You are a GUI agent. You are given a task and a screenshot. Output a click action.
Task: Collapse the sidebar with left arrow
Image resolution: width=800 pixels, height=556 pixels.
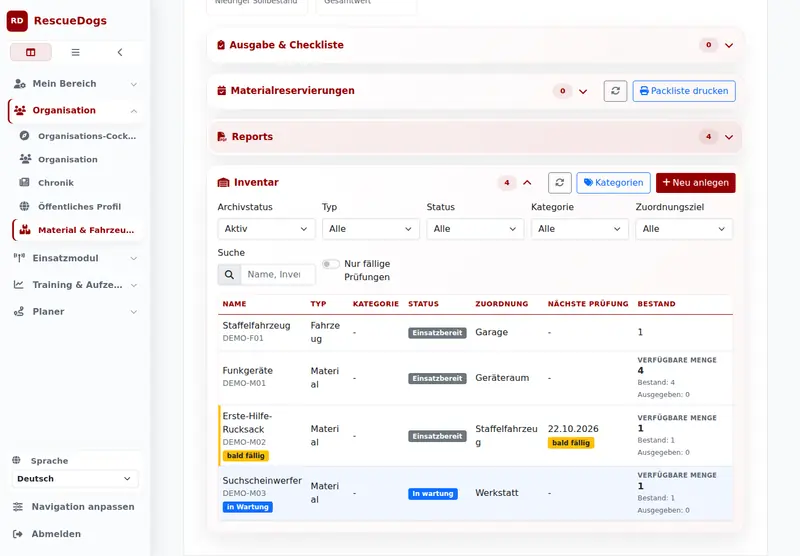click(x=120, y=52)
